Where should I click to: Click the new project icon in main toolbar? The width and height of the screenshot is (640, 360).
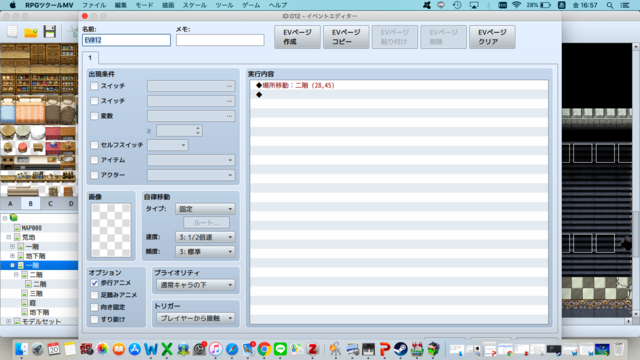coord(12,31)
